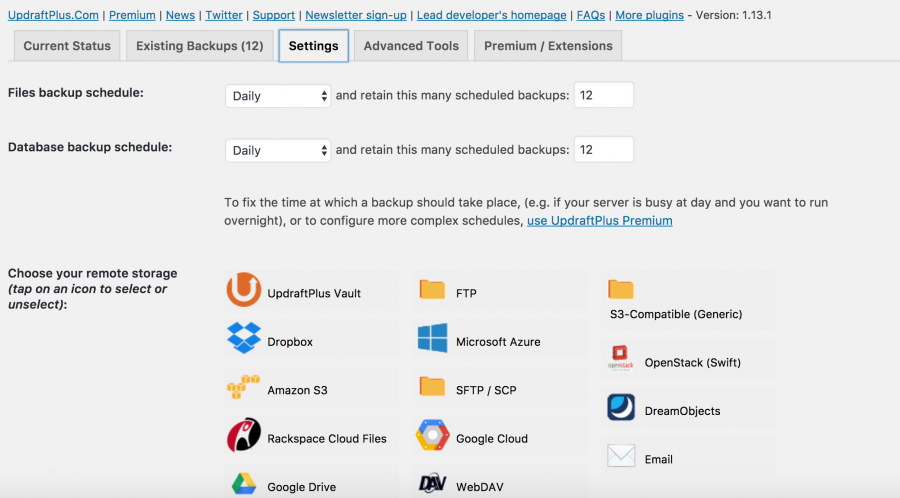Screen dimensions: 900x498
Task: Follow the More plugins link
Action: click(x=649, y=15)
